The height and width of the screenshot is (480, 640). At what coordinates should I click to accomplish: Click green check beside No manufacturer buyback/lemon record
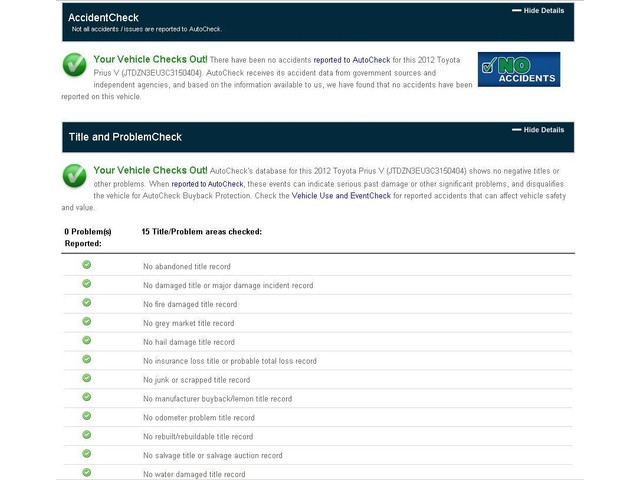(x=87, y=397)
